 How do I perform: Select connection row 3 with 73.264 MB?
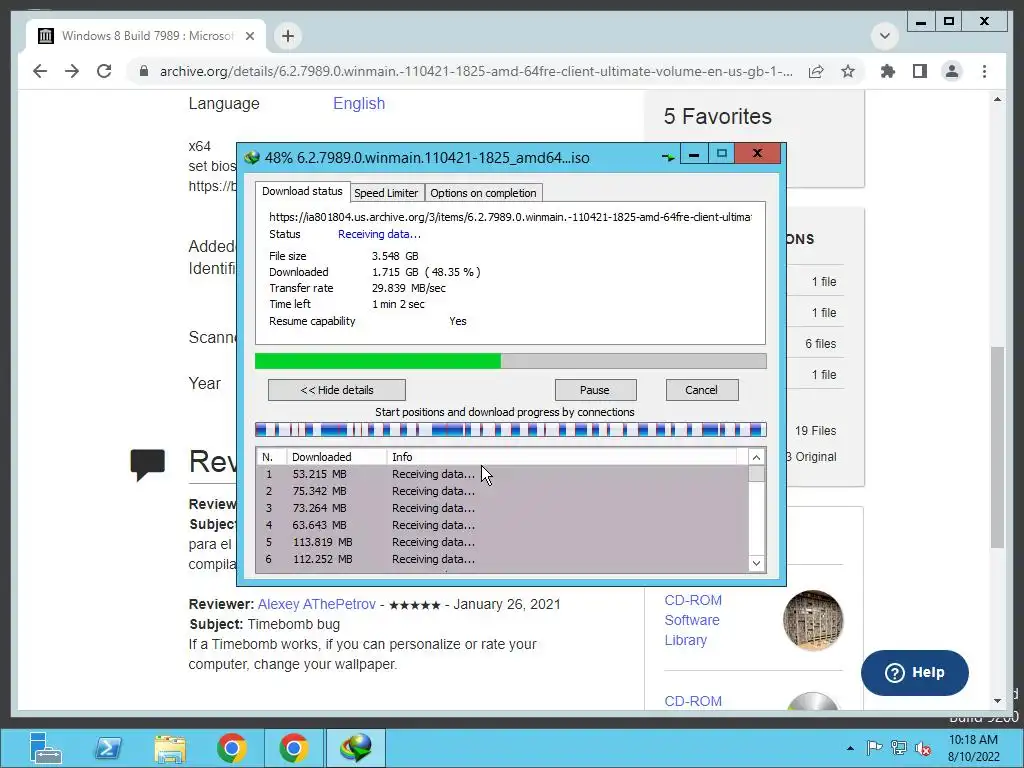coord(503,508)
